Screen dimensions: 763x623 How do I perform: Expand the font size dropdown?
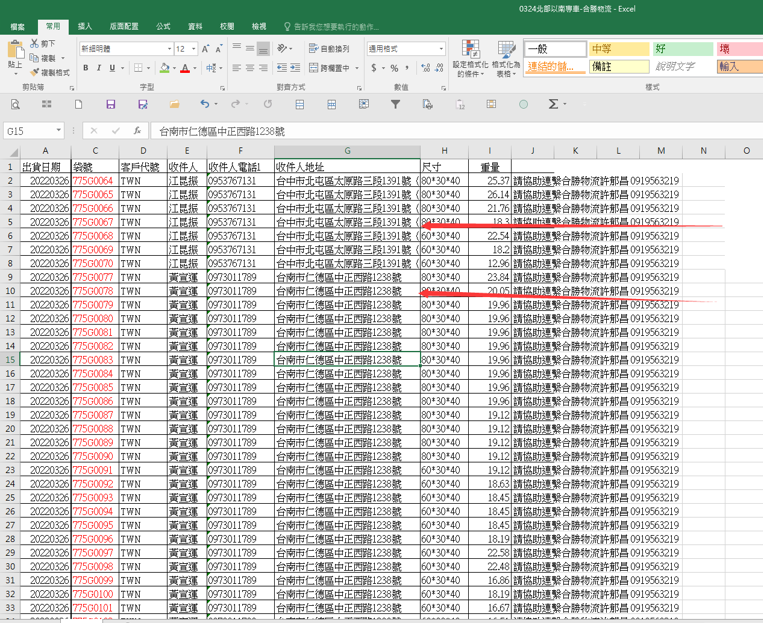193,49
